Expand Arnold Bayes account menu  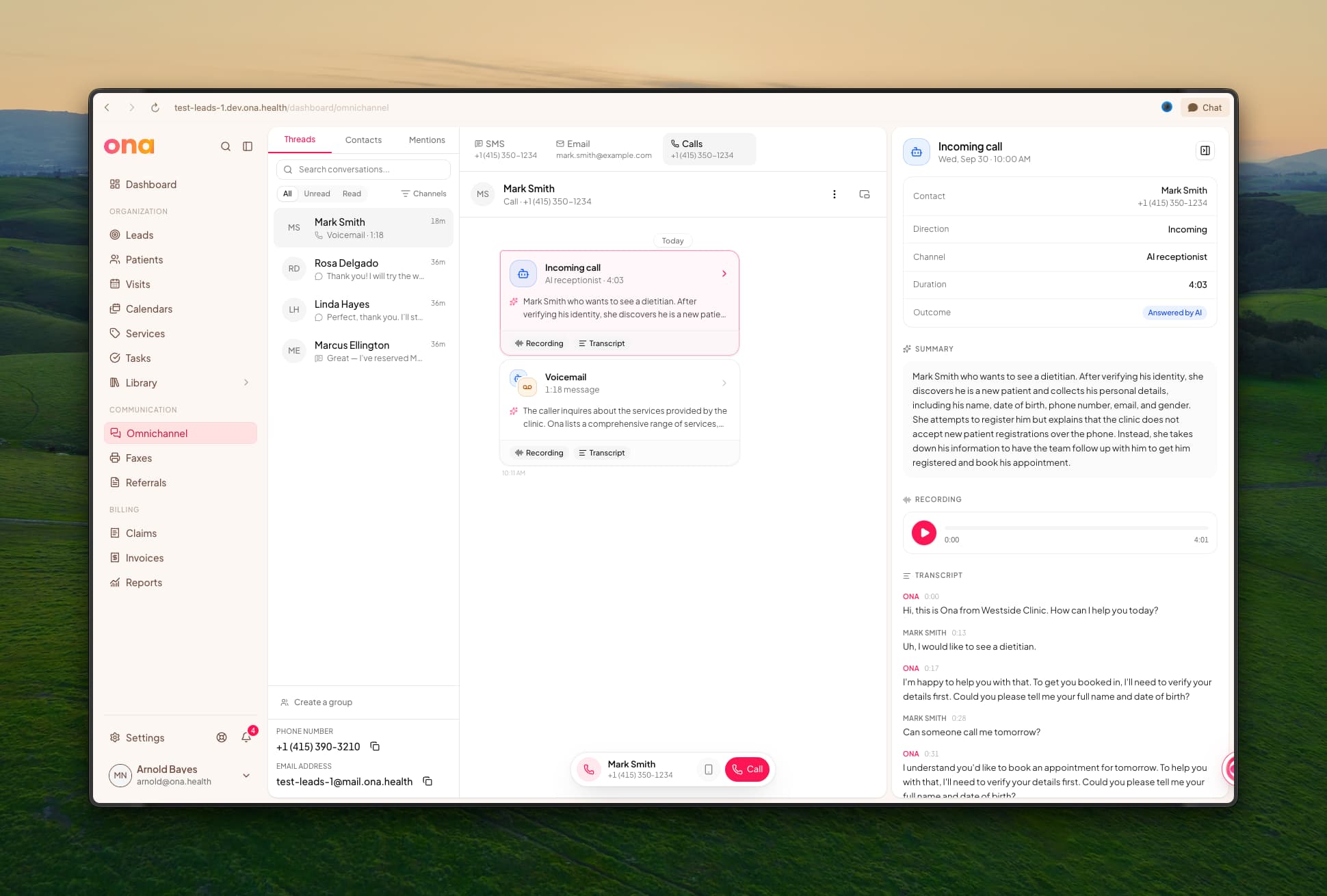246,775
